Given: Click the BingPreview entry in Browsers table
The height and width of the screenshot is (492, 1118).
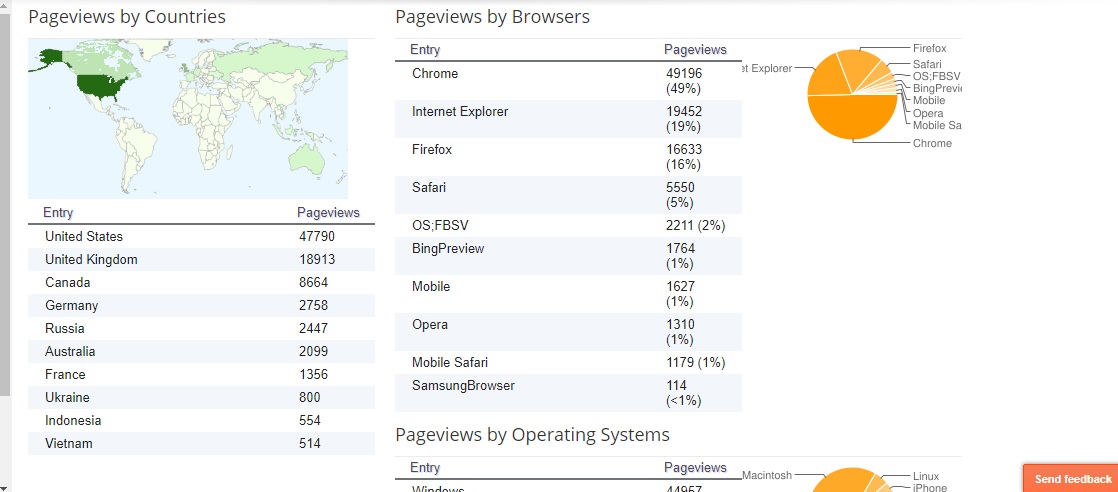Looking at the screenshot, I should [x=448, y=248].
